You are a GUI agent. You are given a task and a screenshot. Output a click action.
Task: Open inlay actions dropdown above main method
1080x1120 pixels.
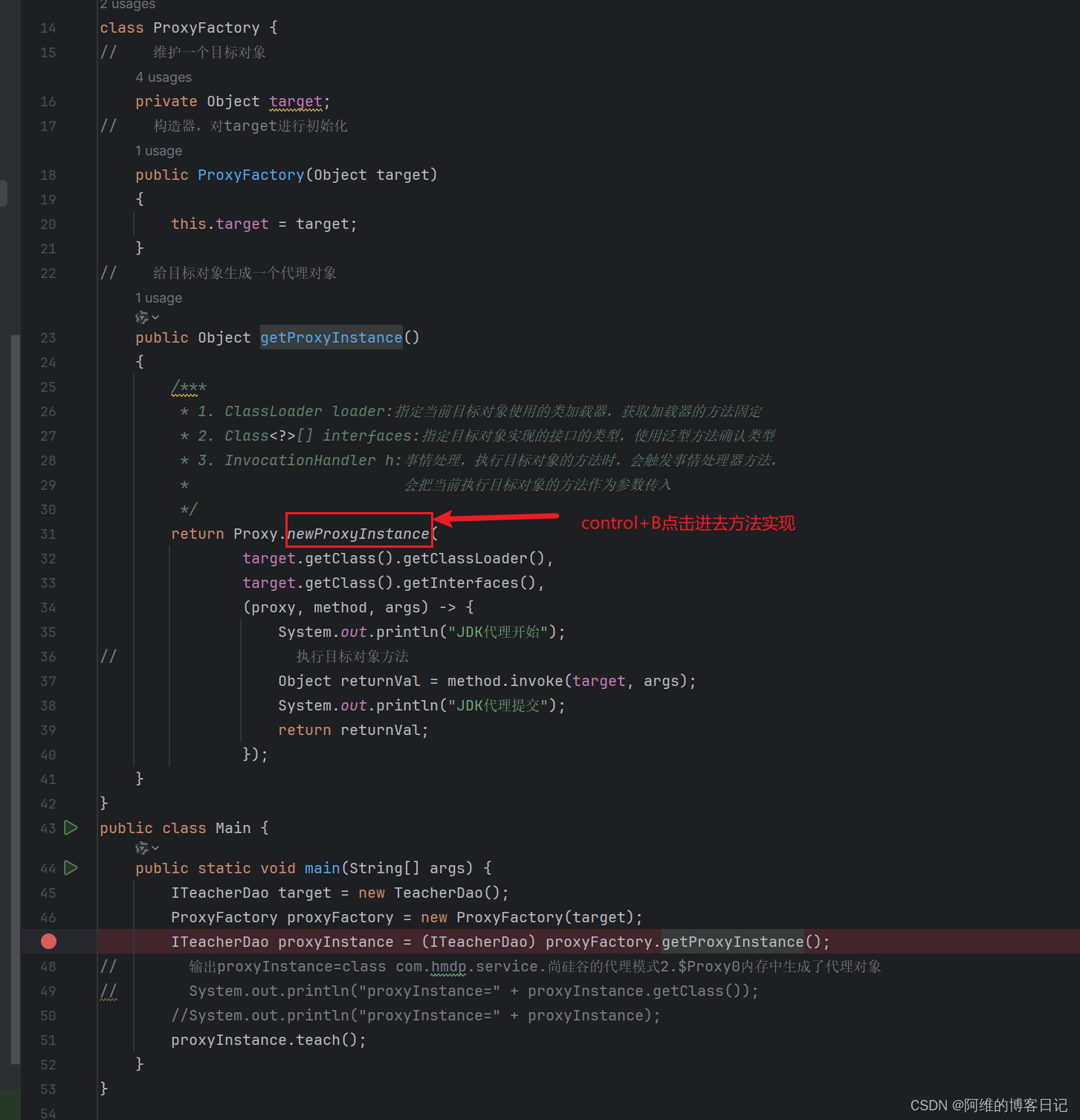147,848
